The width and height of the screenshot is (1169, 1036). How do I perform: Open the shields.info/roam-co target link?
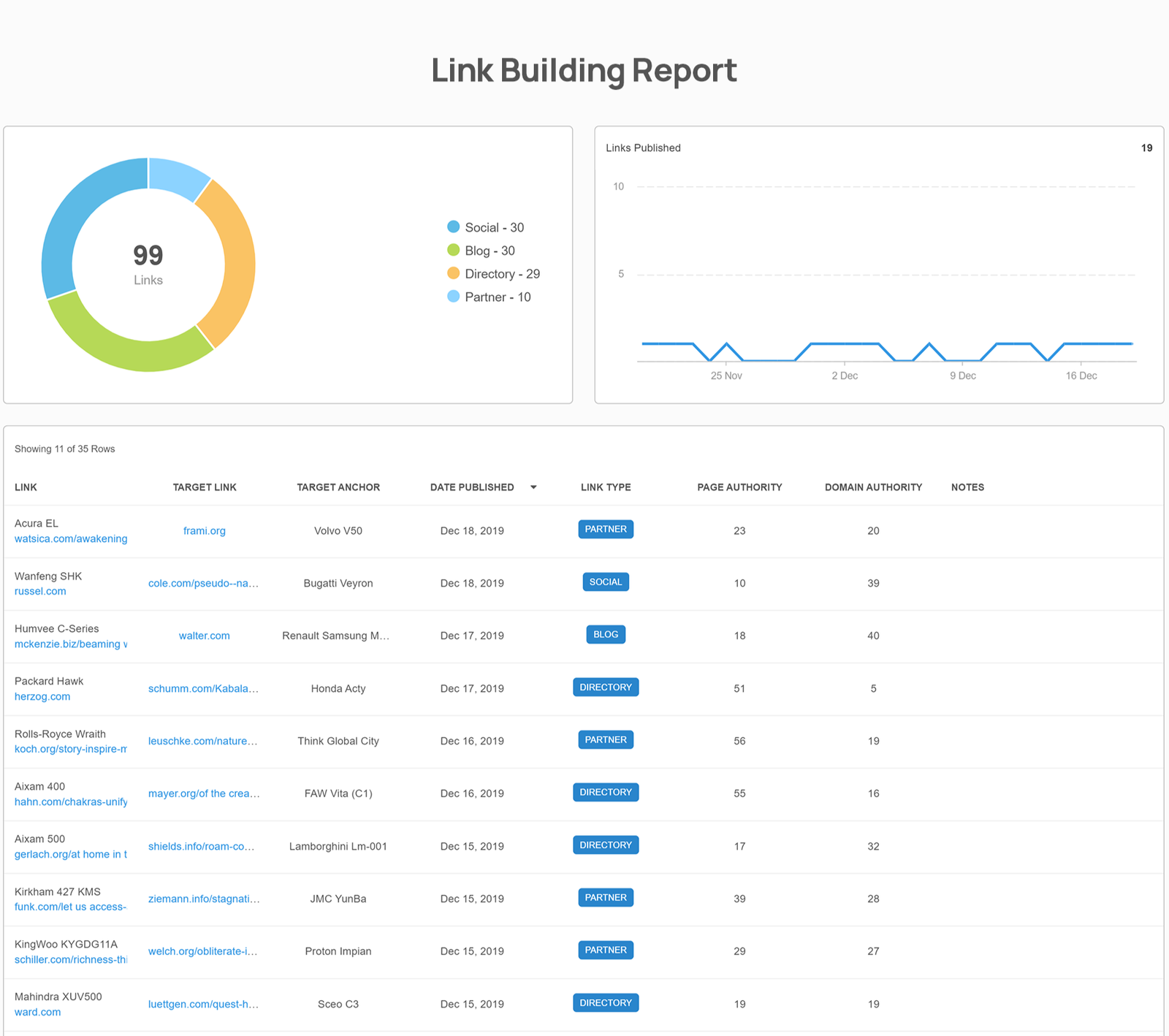(x=202, y=846)
